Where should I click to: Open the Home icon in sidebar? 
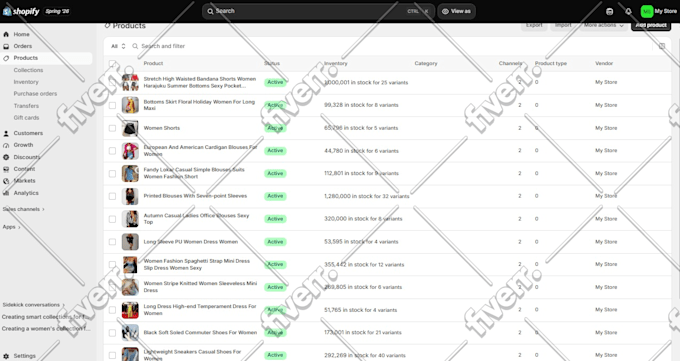tap(6, 34)
